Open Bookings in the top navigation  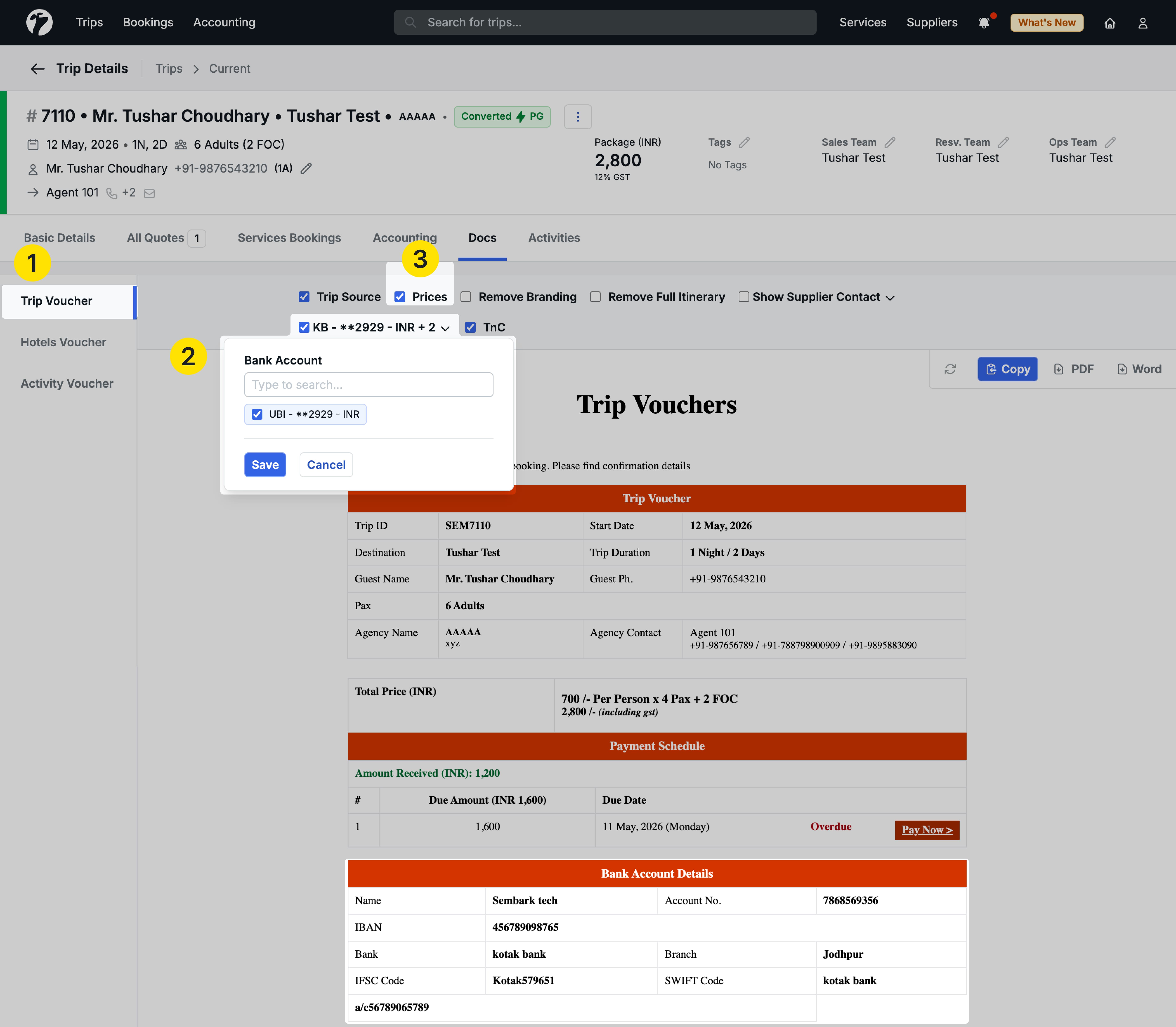[x=148, y=22]
